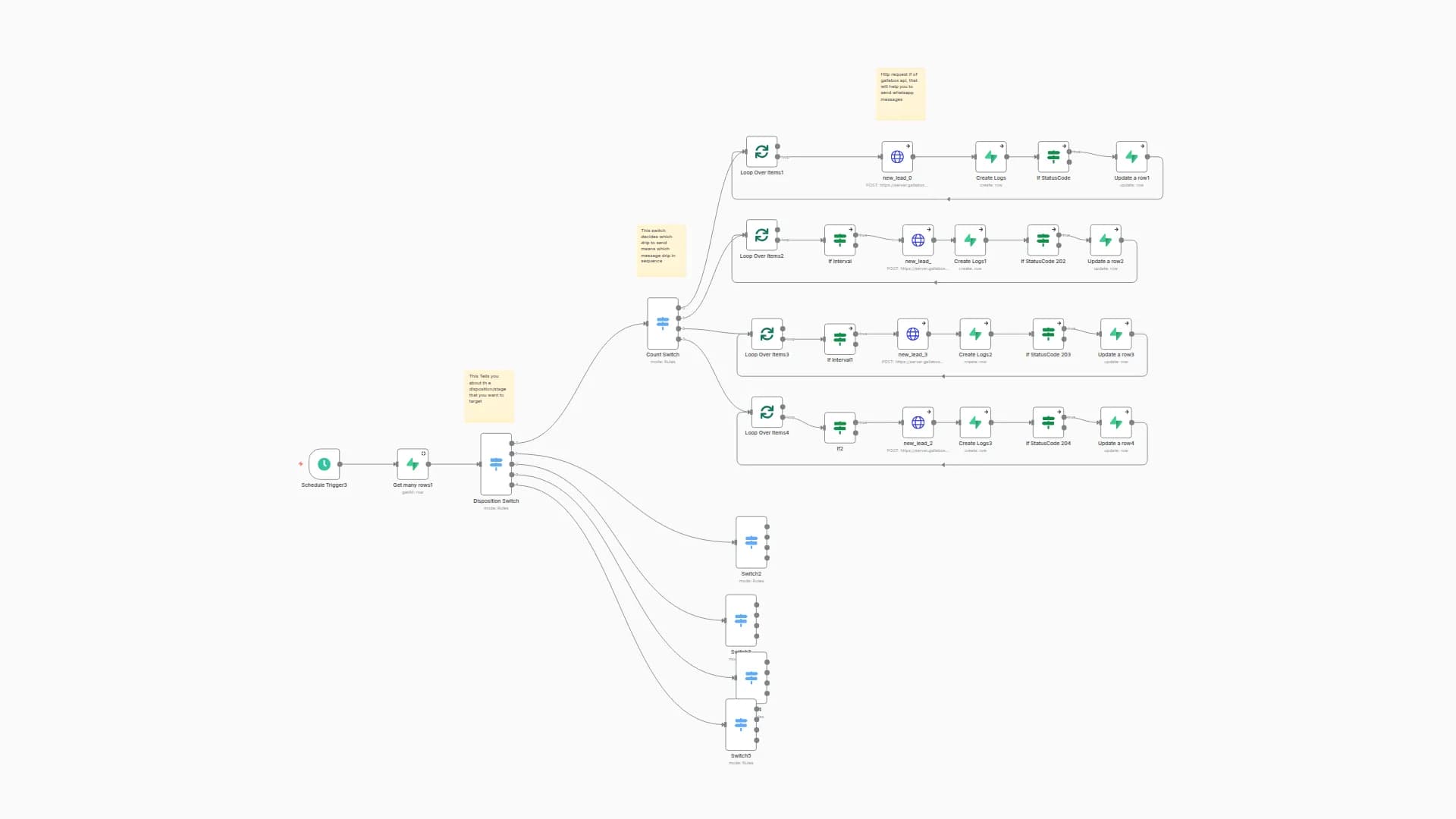Select the Switch5 node
The height and width of the screenshot is (819, 1456).
[741, 725]
